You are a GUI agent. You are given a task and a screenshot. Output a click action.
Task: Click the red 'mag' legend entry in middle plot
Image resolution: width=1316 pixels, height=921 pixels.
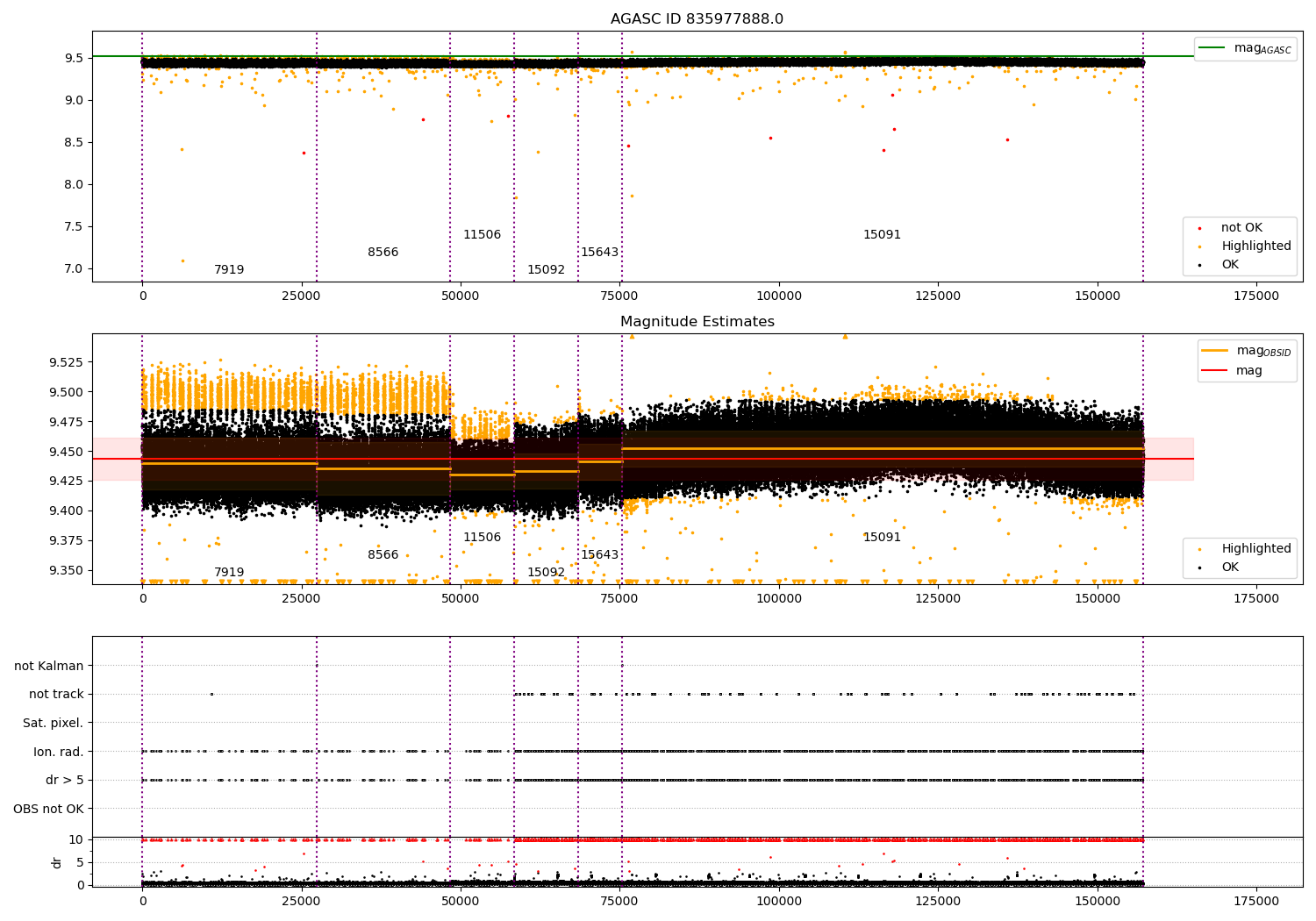tap(1233, 371)
